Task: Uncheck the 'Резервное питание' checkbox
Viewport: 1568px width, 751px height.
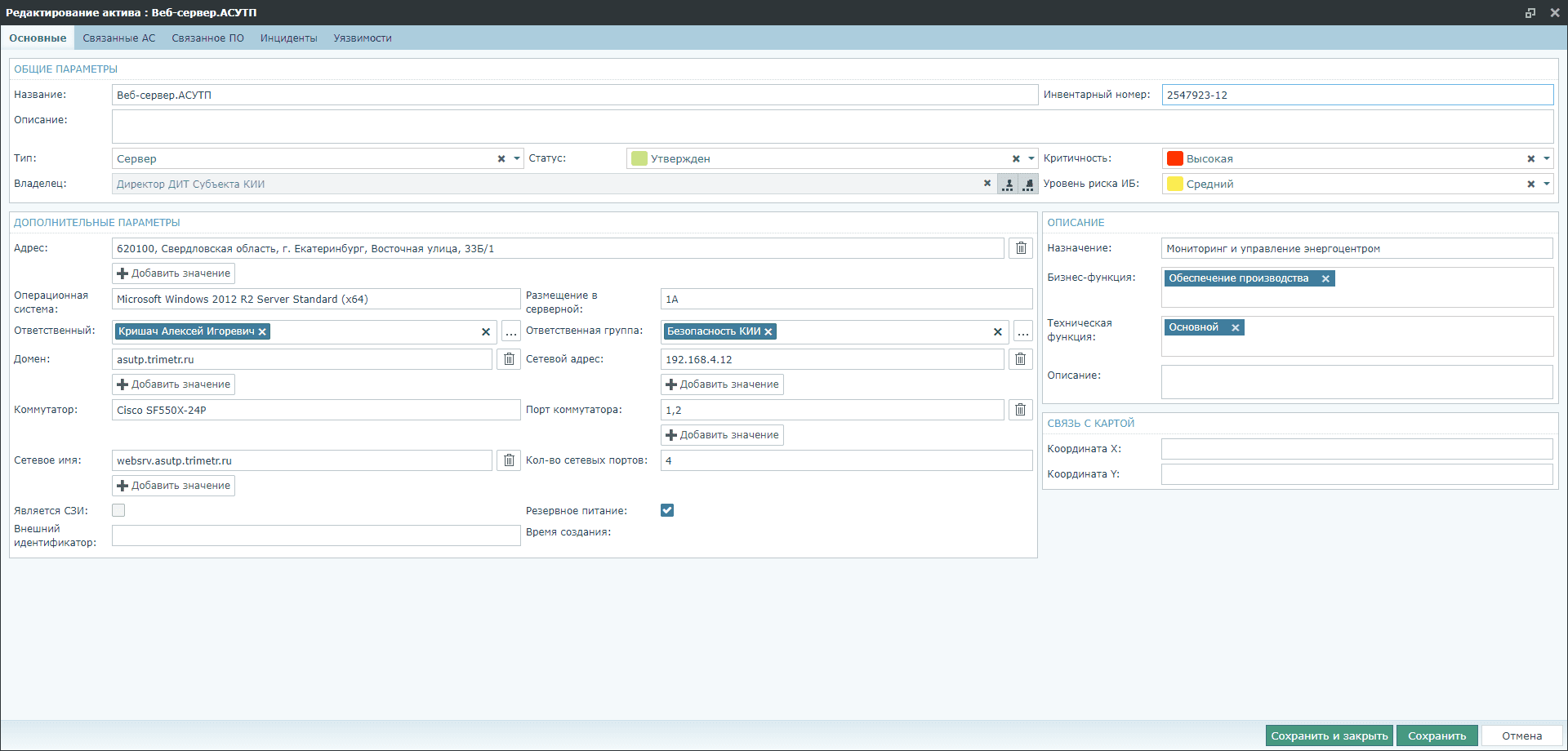Action: tap(667, 510)
